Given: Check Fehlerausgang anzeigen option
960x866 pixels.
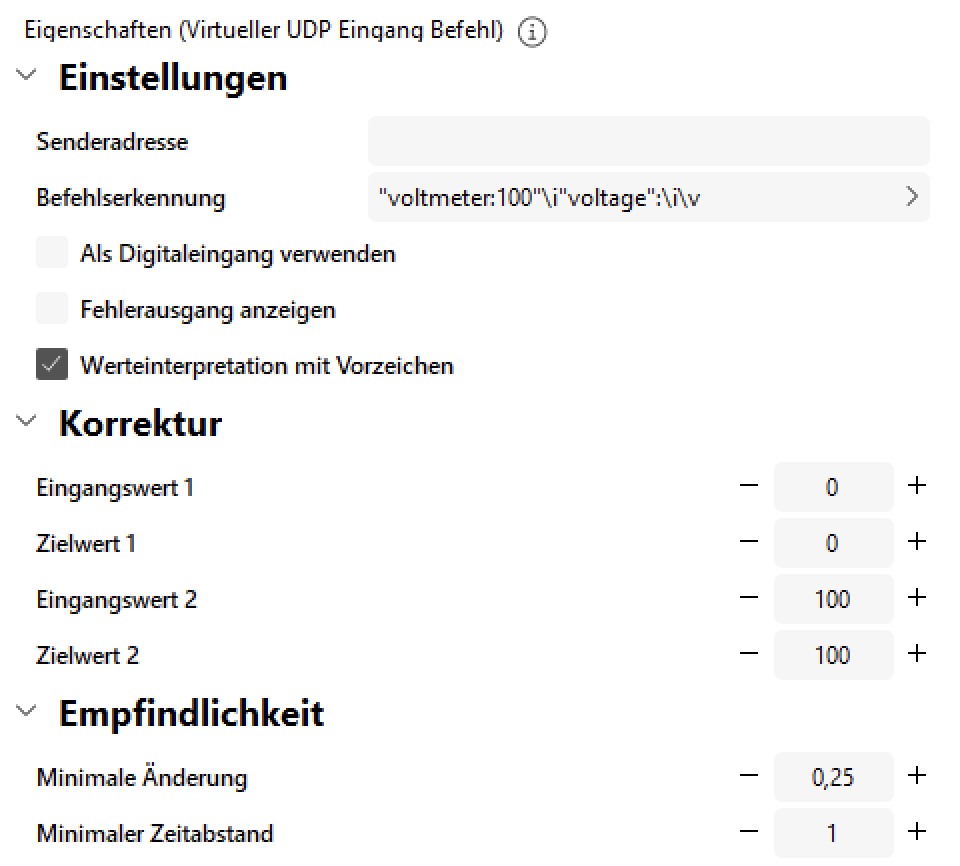Looking at the screenshot, I should [x=52, y=308].
